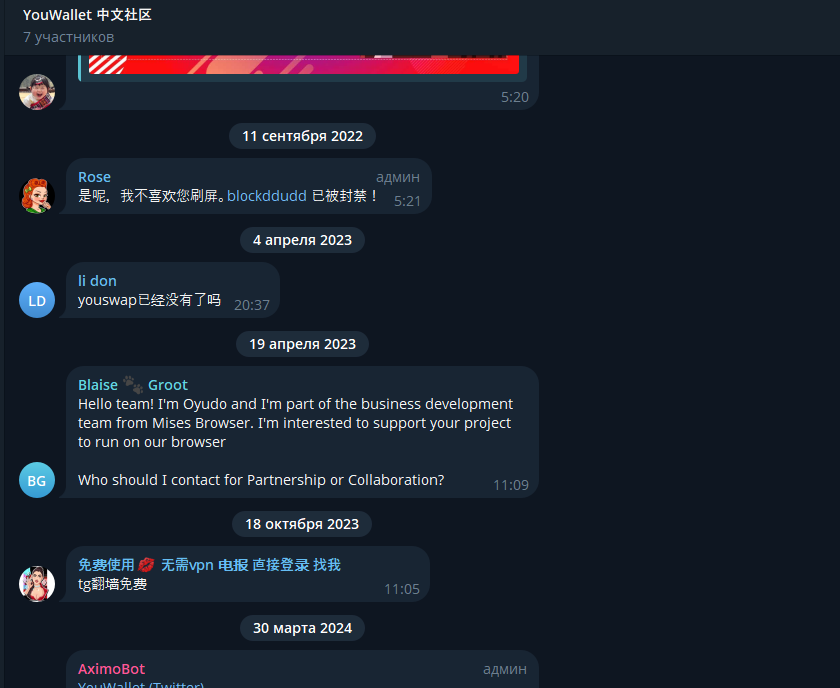
Task: Select the 4 апреля 2023 date badge
Action: click(302, 240)
